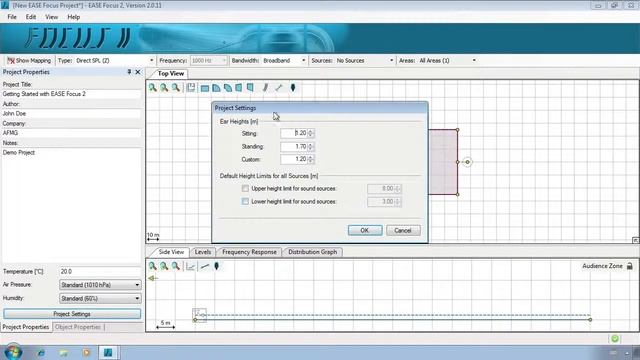
Task: Open Internet Explorer from taskbar
Action: click(x=40, y=352)
